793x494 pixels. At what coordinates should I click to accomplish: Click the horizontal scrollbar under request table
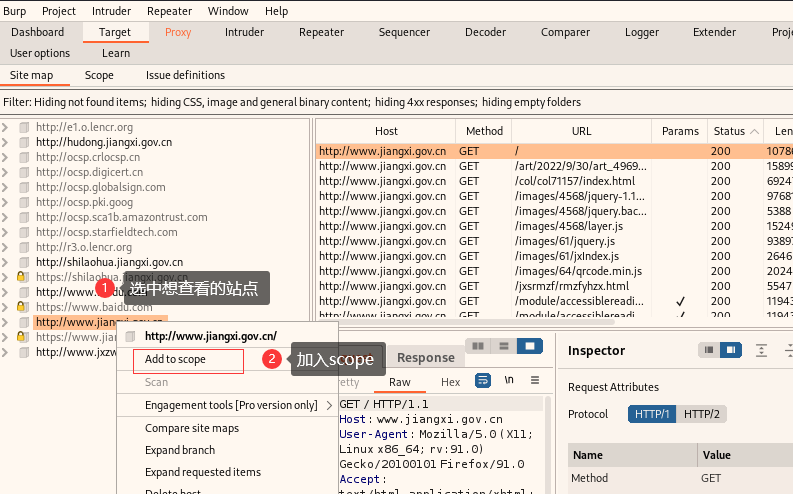pyautogui.click(x=465, y=322)
